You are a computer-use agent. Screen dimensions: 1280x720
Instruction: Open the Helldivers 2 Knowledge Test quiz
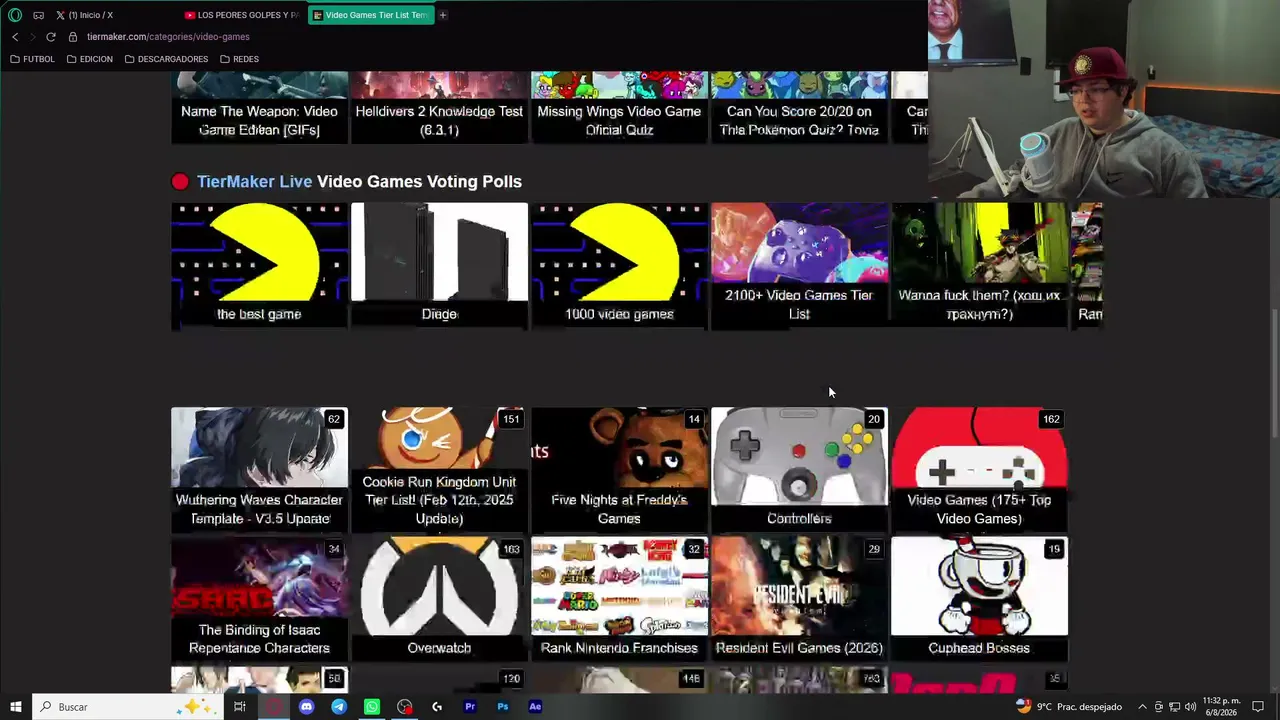coord(439,107)
